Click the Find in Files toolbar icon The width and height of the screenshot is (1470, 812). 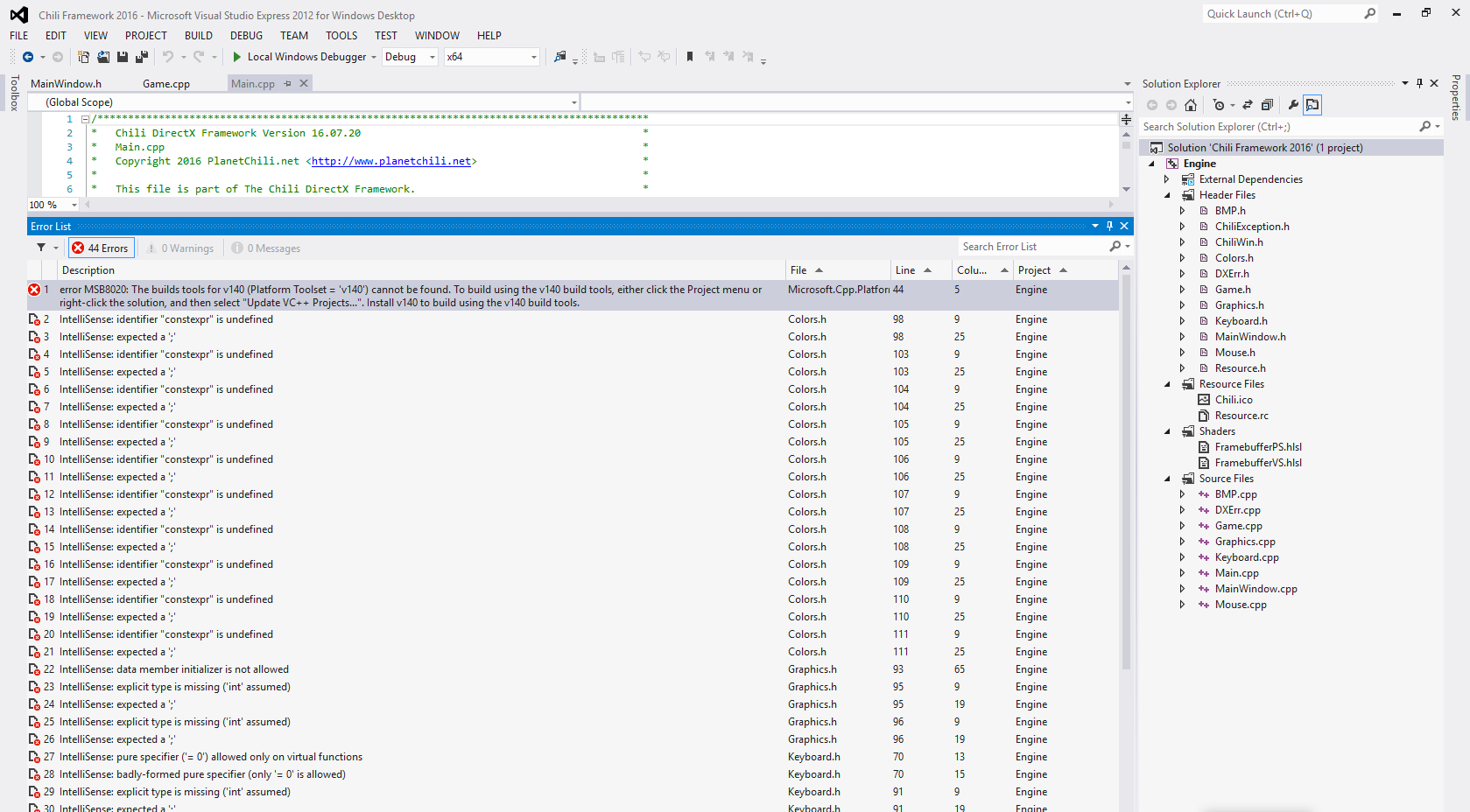[560, 57]
